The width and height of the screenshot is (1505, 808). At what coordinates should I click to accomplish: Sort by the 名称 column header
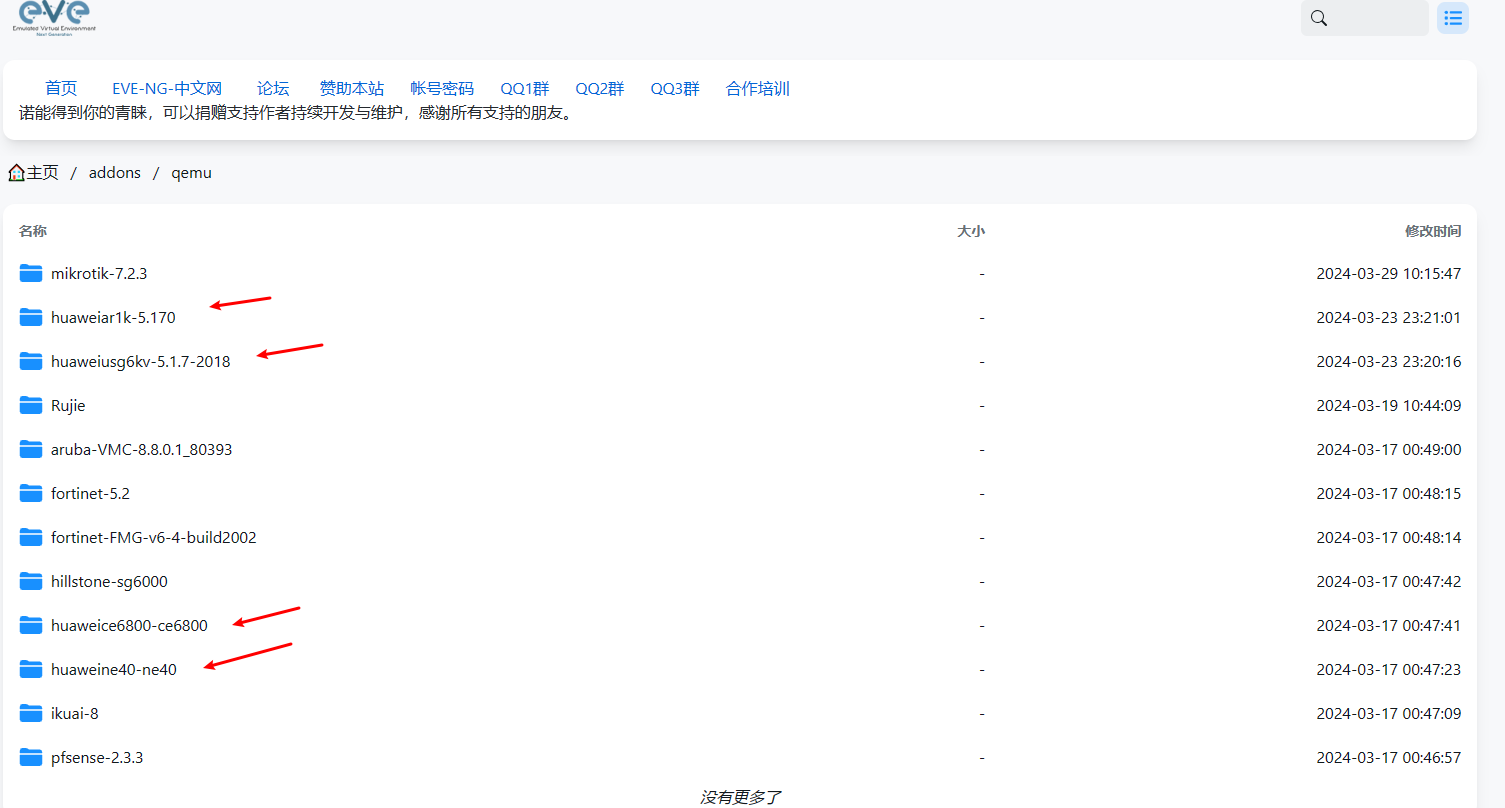pyautogui.click(x=33, y=231)
